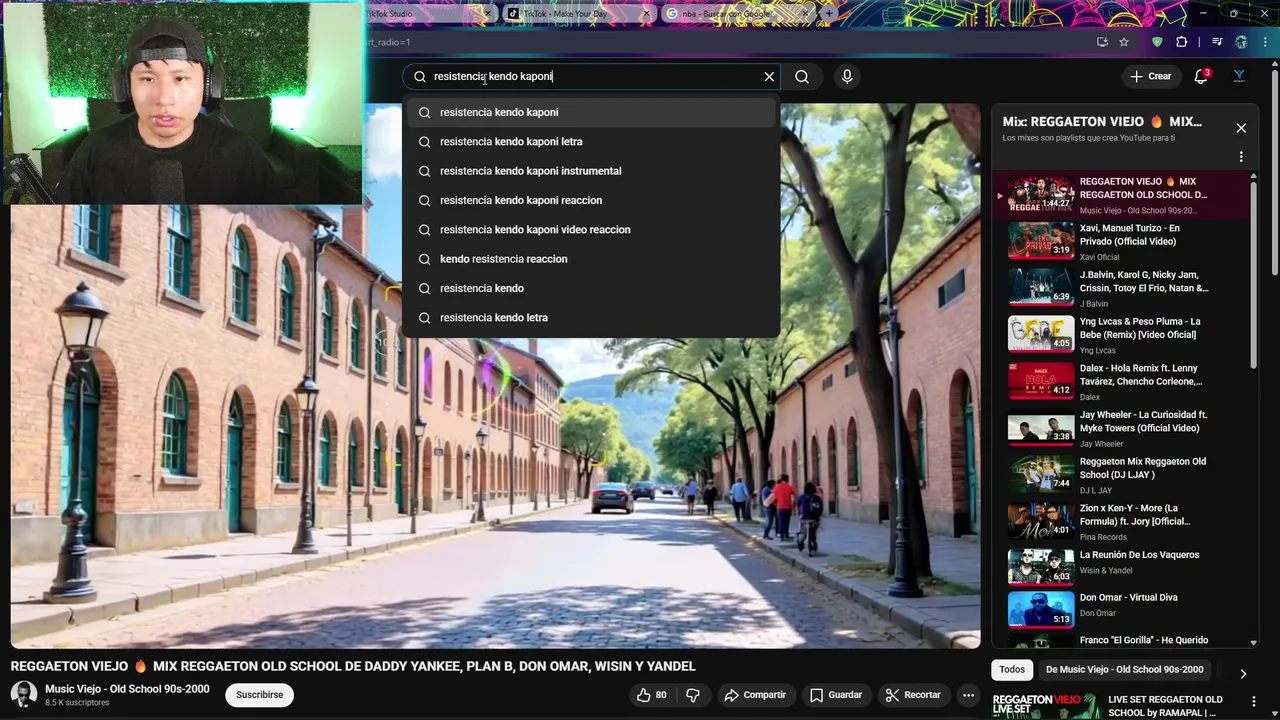1280x720 pixels.
Task: Focus the YouTube search input field
Action: tap(590, 76)
